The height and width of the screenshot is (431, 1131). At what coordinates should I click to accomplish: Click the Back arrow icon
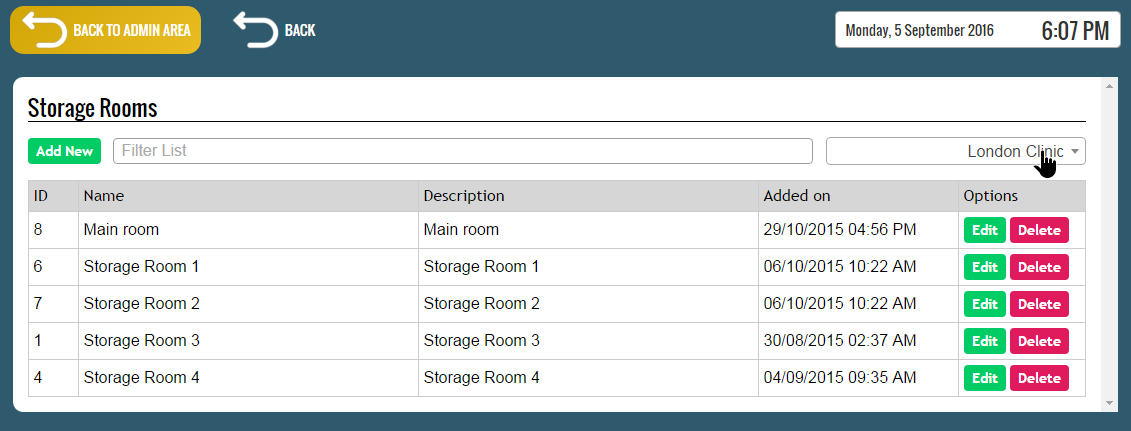[255, 29]
